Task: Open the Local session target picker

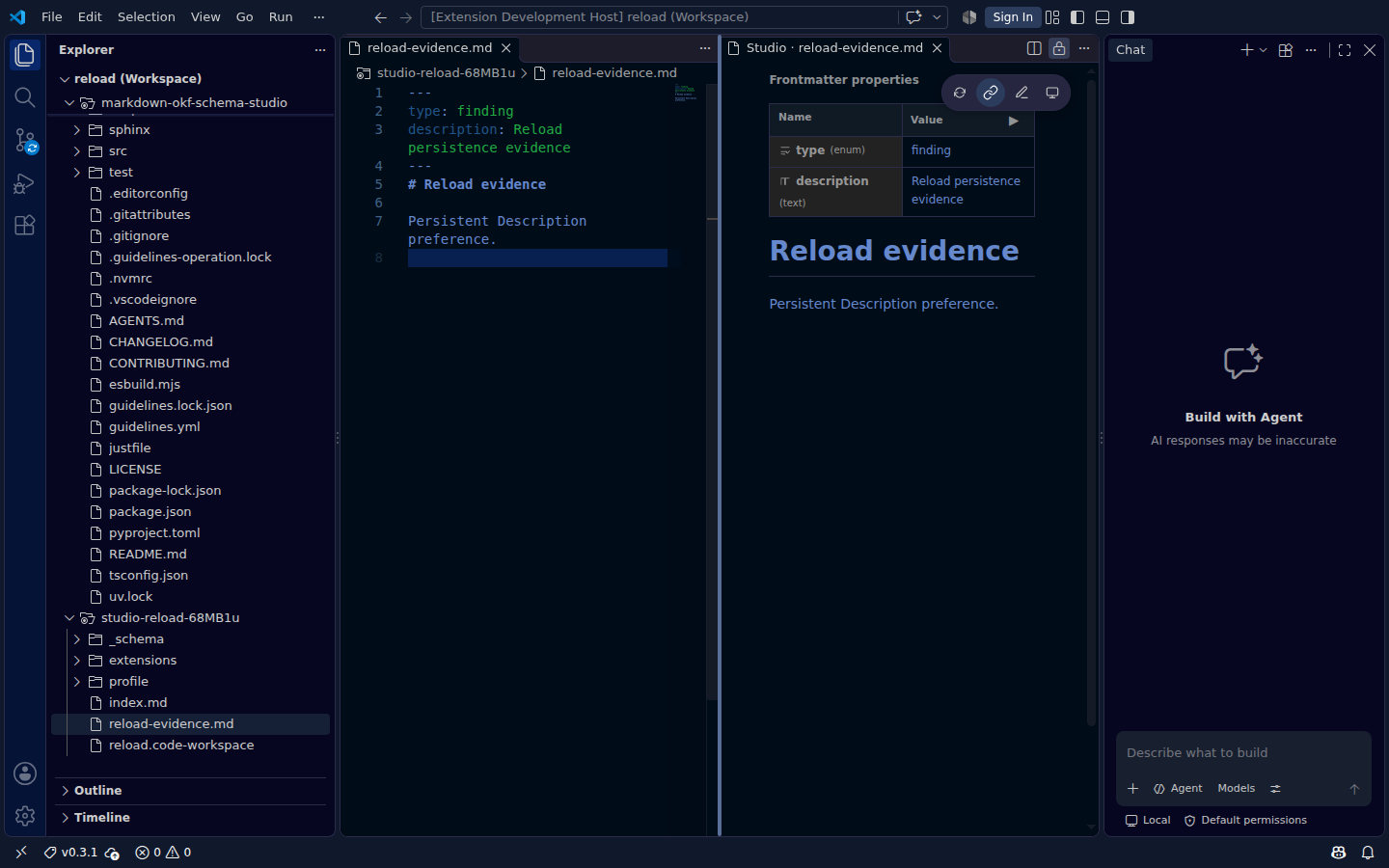Action: pyautogui.click(x=1148, y=821)
